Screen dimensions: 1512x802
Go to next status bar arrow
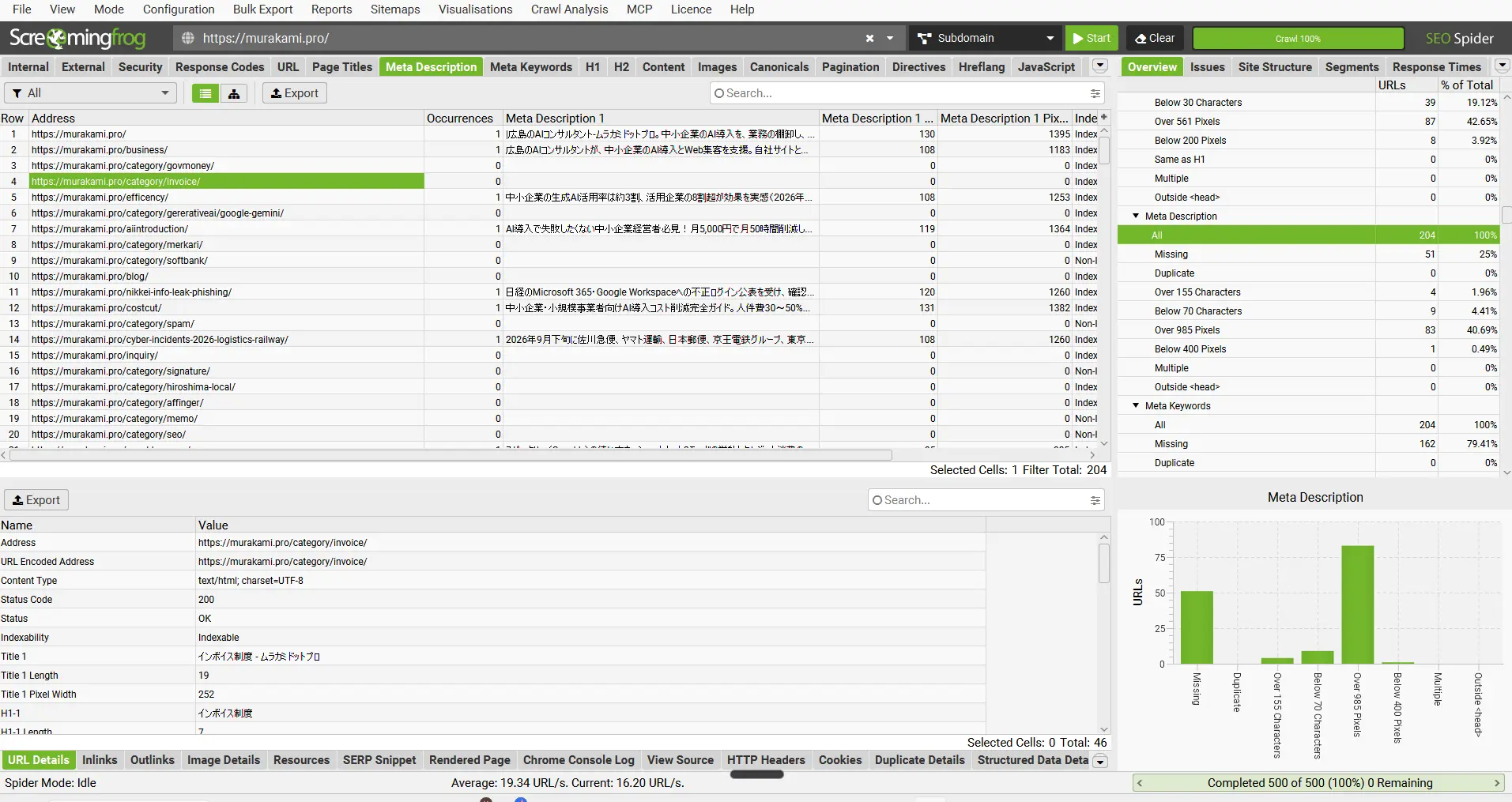(x=1496, y=783)
